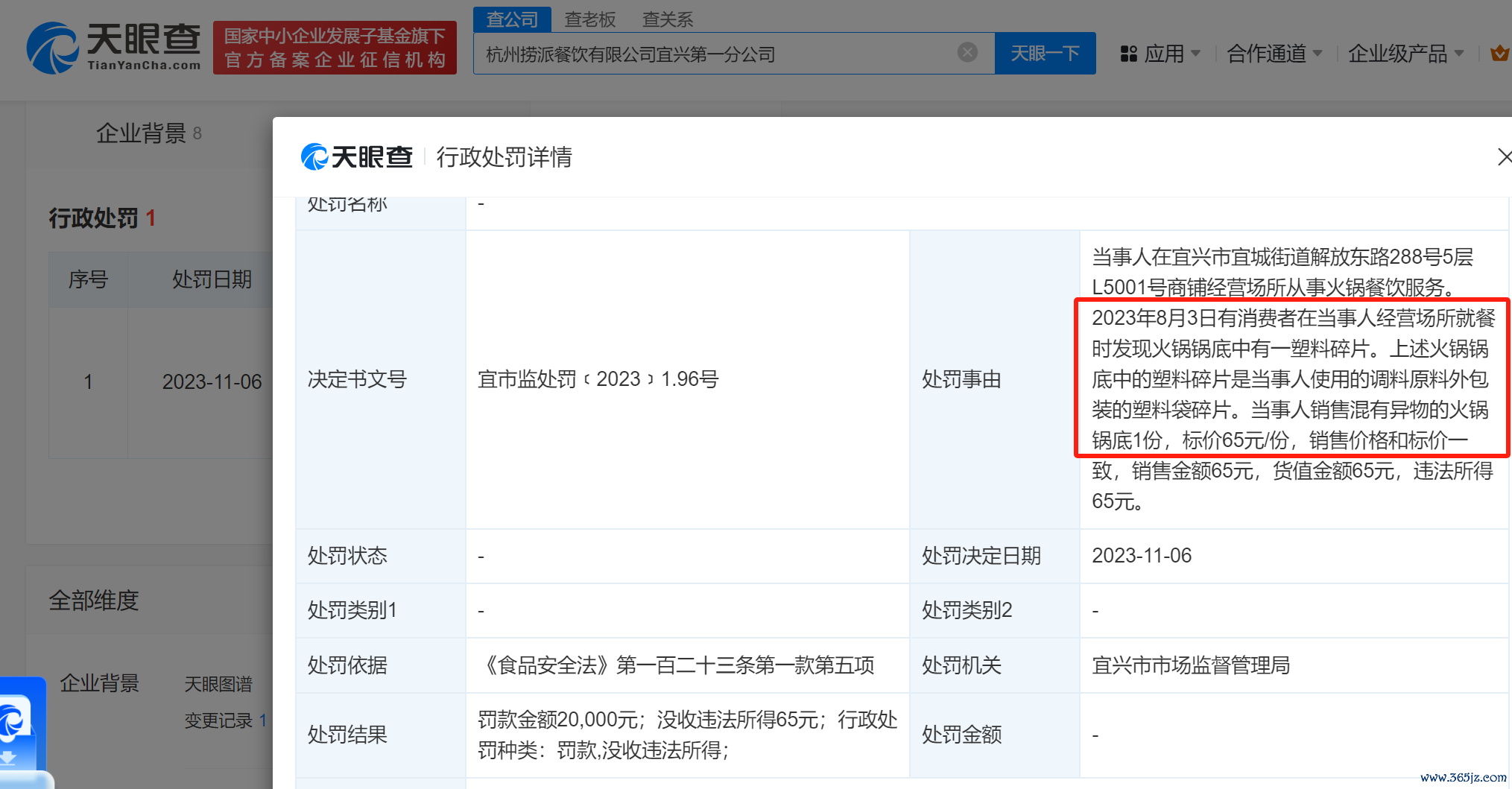Screen dimensions: 1512x789
Task: Expand the 企业级产品 dropdown
Action: coord(1405,54)
